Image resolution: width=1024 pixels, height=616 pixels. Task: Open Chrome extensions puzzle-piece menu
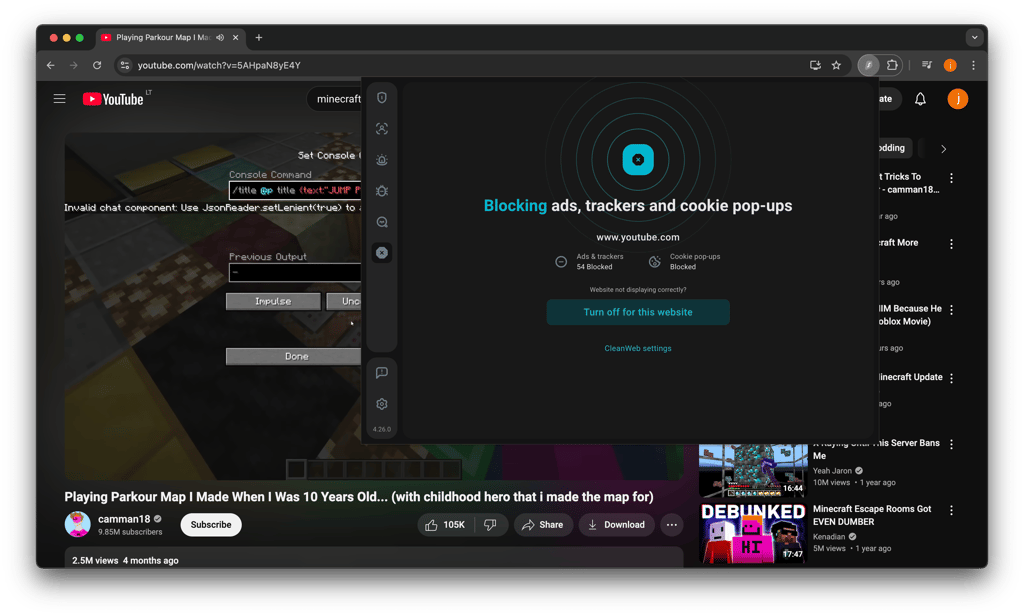click(x=892, y=65)
